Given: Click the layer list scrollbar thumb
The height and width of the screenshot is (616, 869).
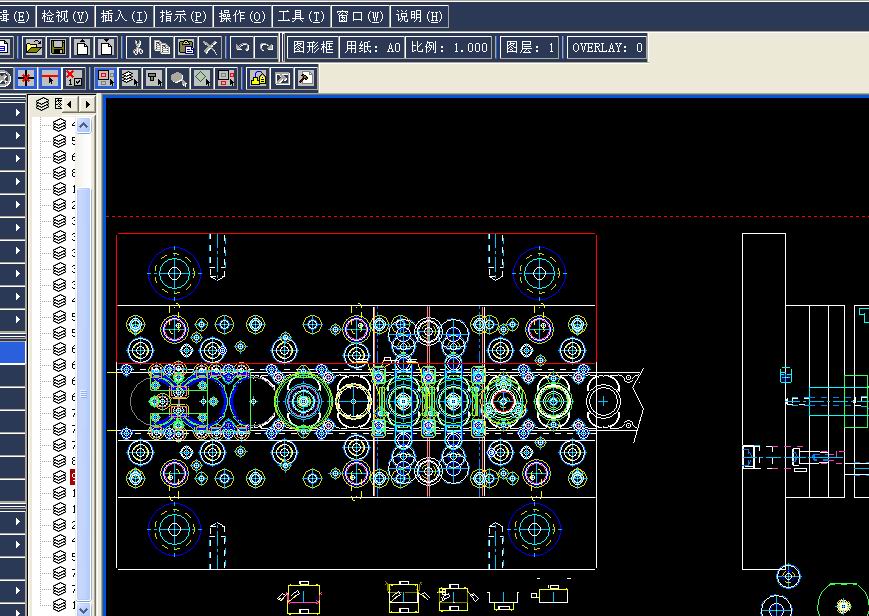Looking at the screenshot, I should [84, 394].
